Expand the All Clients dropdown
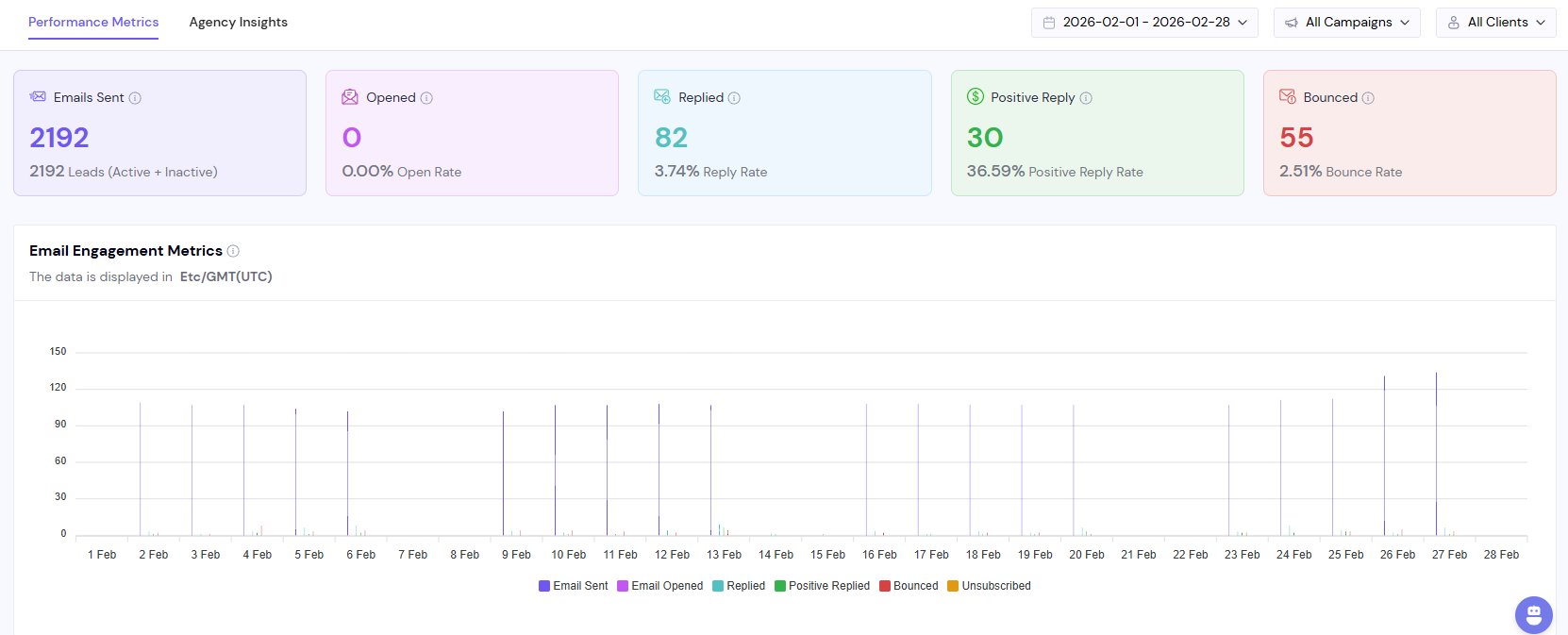The height and width of the screenshot is (635, 1568). click(1495, 23)
